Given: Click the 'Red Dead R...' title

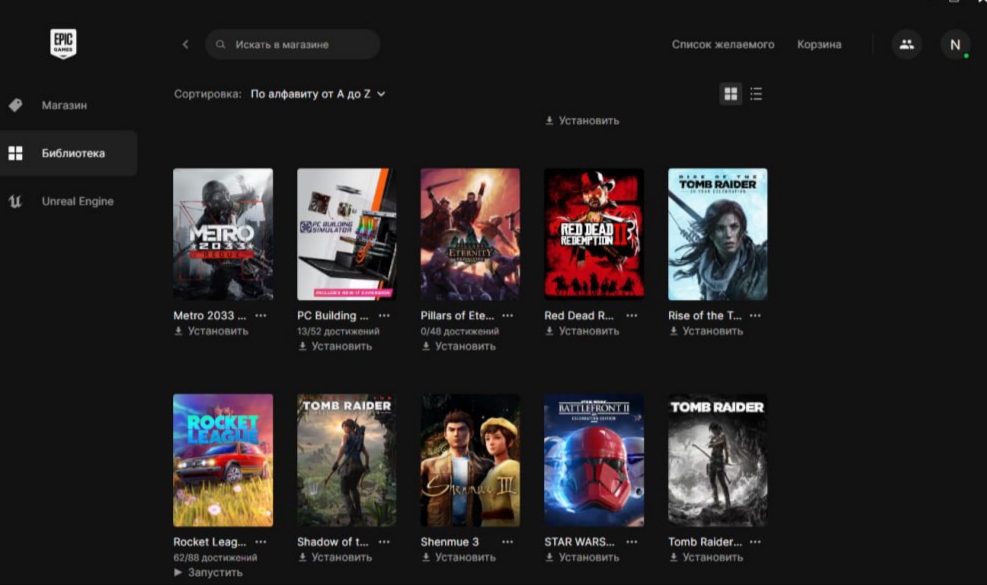Looking at the screenshot, I should [x=579, y=315].
